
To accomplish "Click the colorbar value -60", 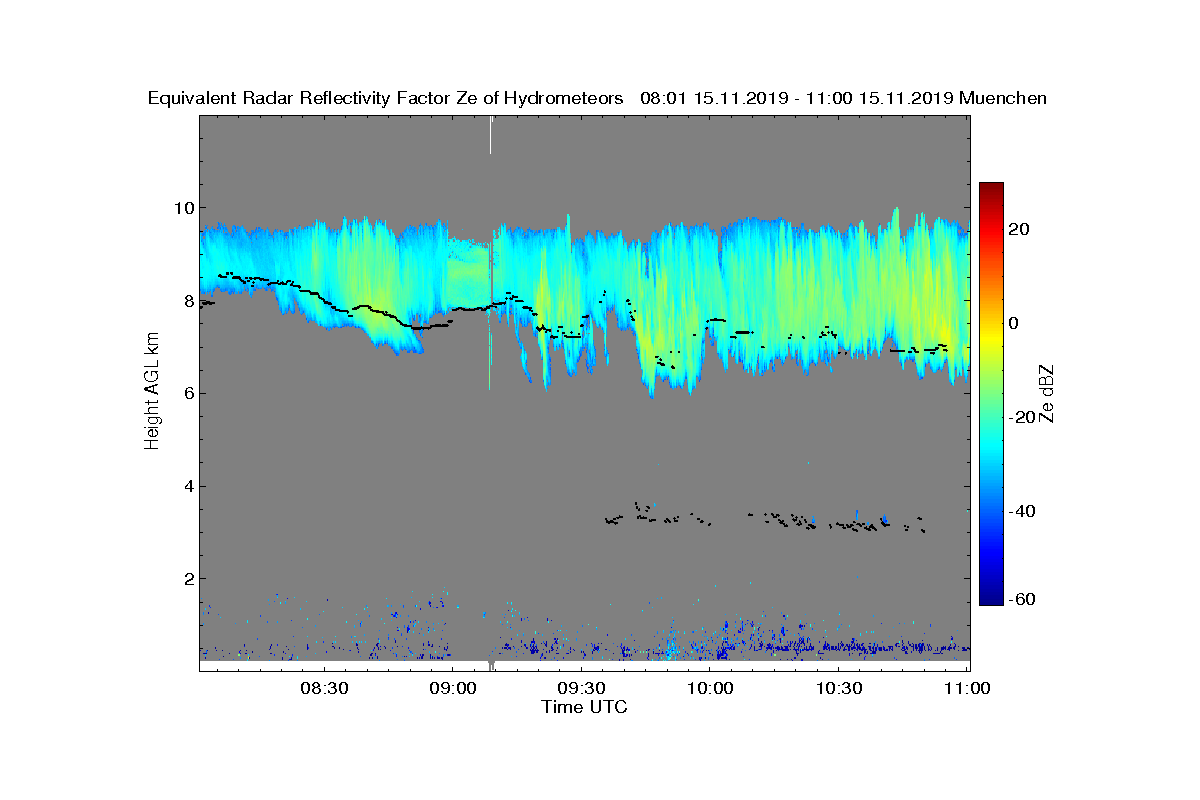I will [1023, 599].
